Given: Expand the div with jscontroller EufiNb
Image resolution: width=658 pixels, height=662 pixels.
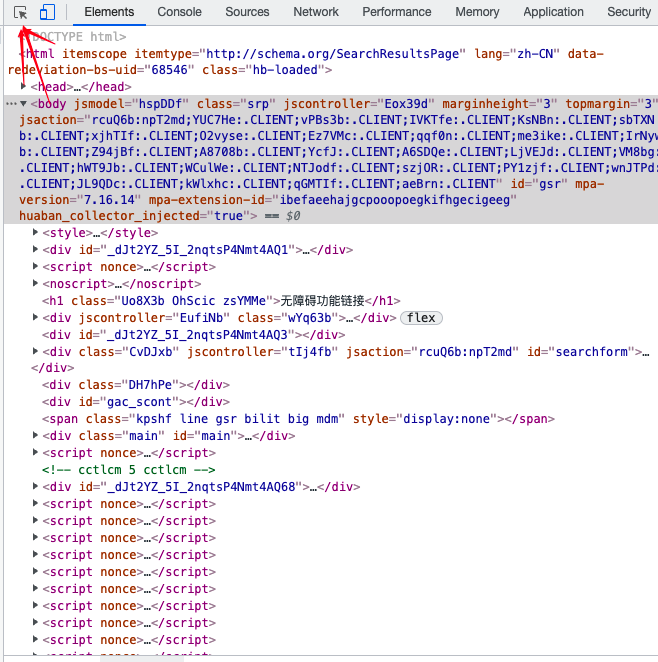Looking at the screenshot, I should pos(35,317).
